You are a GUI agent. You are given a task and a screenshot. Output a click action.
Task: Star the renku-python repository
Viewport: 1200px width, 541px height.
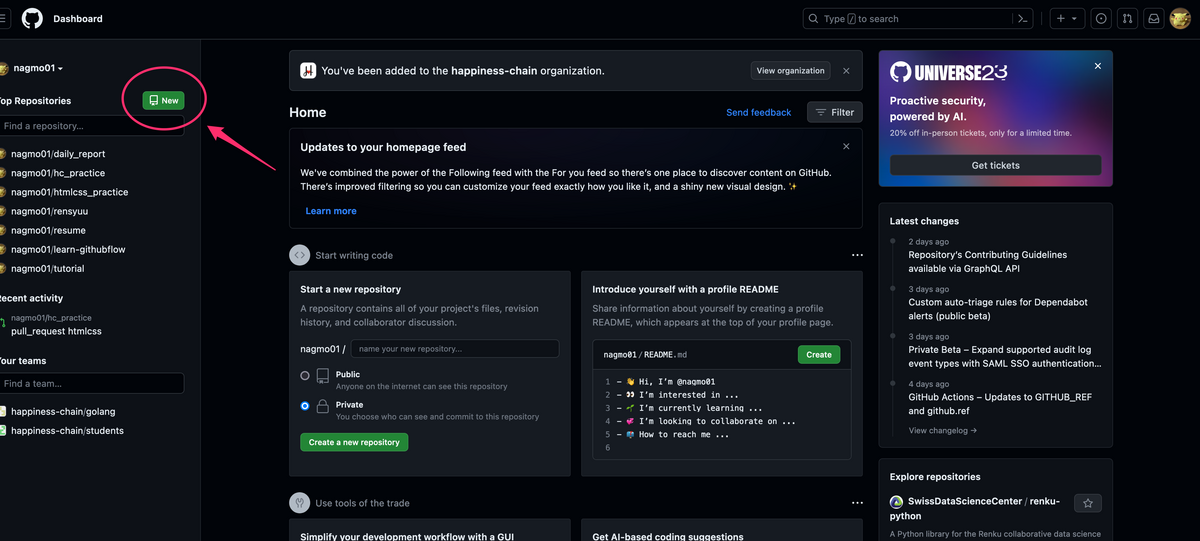pyautogui.click(x=1087, y=503)
